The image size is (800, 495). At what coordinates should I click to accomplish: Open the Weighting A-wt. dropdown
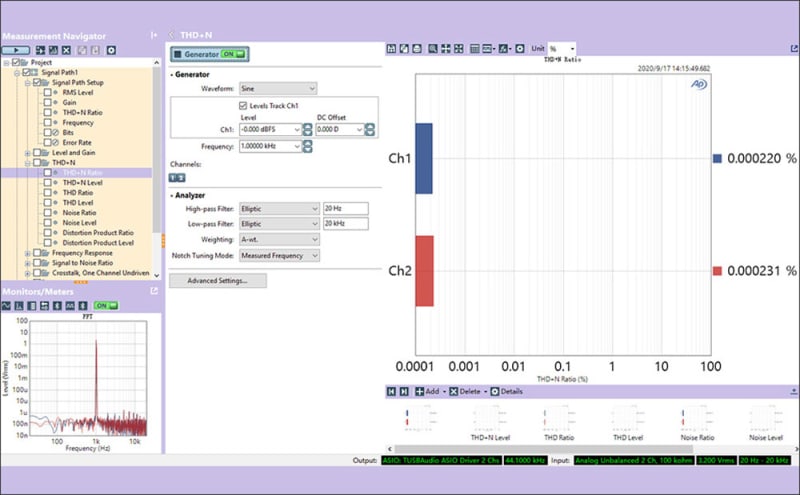coord(280,239)
